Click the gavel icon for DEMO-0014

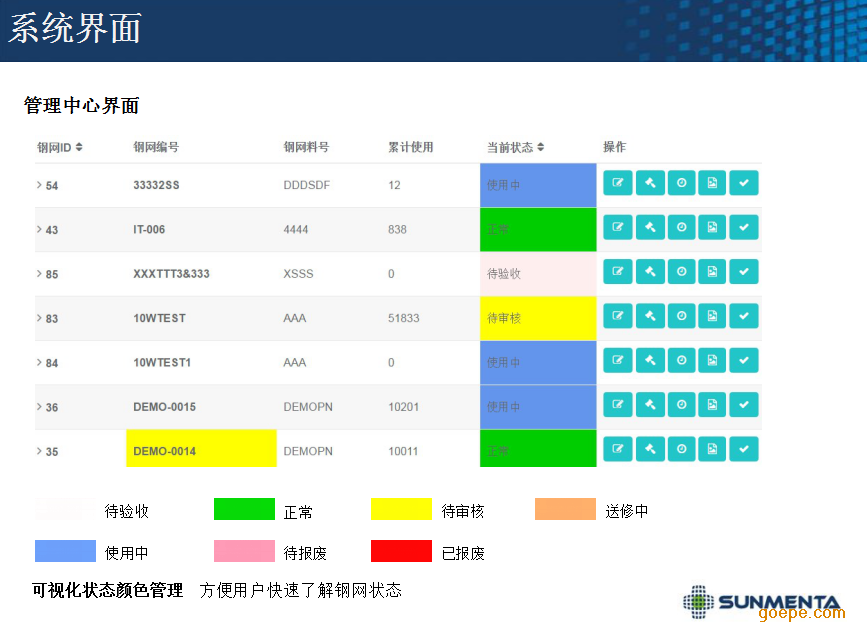pos(650,449)
